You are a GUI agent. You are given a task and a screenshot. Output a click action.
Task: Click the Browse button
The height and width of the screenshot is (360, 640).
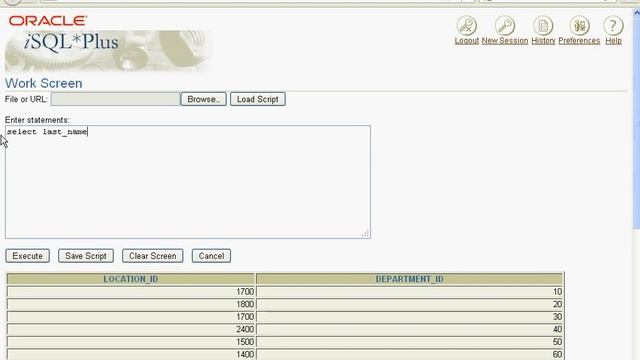click(x=203, y=99)
